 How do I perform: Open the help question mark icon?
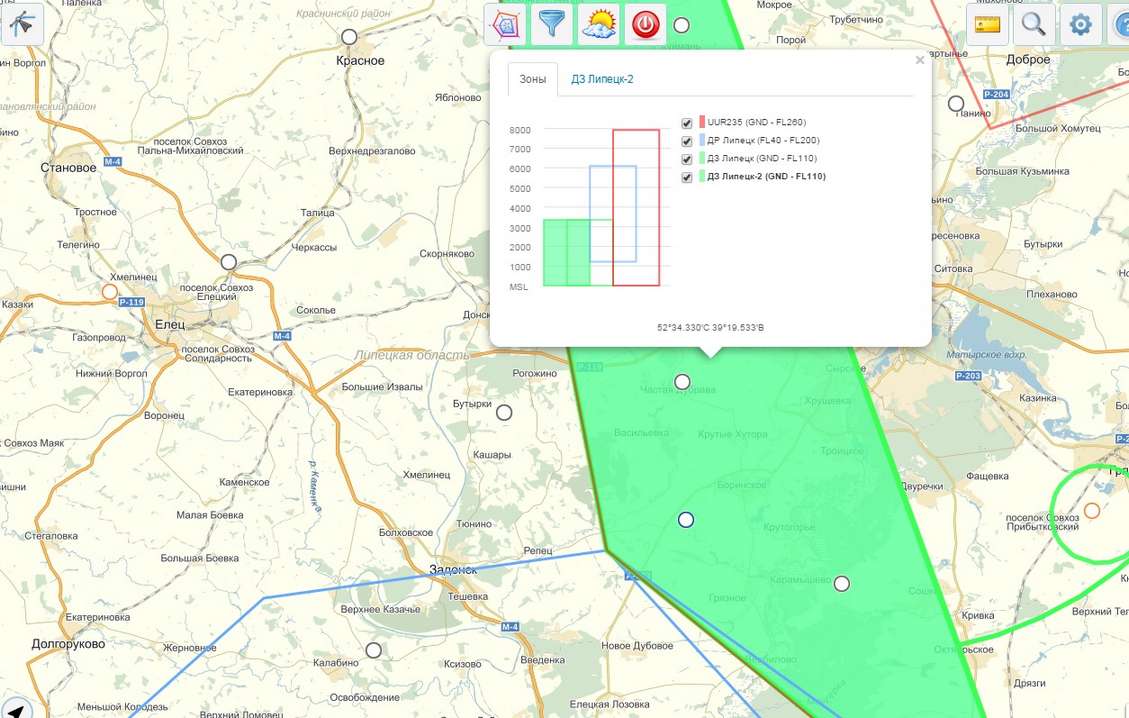tap(1121, 24)
